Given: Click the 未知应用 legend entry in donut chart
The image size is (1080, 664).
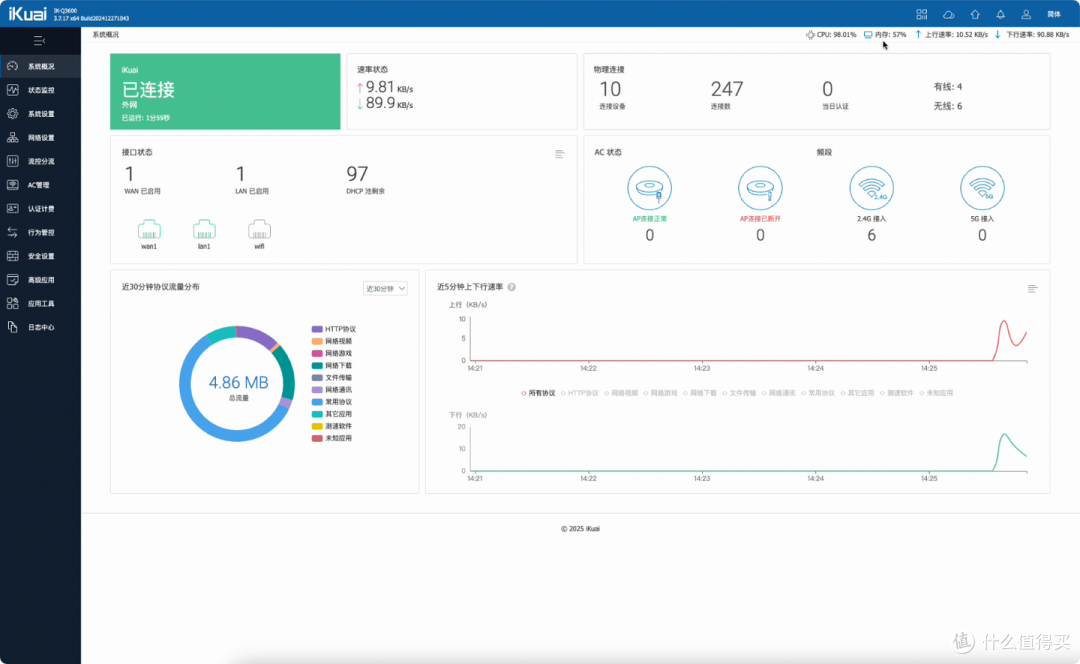Looking at the screenshot, I should point(332,438).
